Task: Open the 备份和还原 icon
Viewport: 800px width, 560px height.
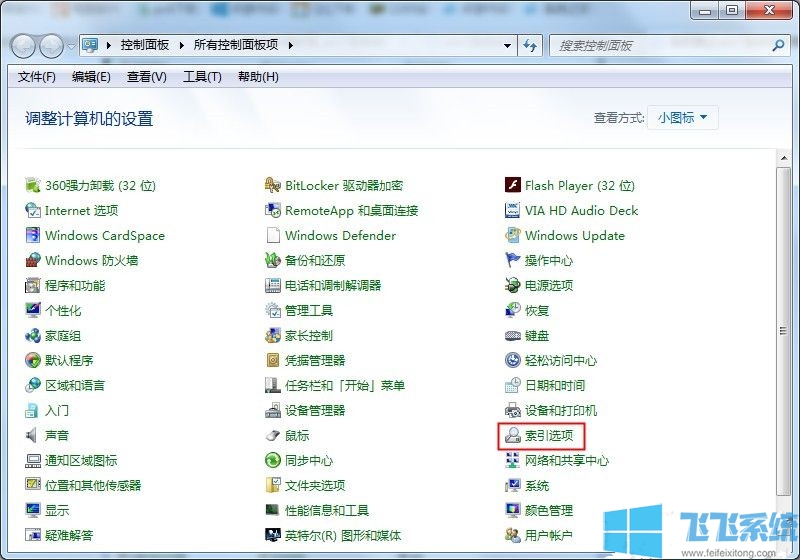Action: click(273, 260)
